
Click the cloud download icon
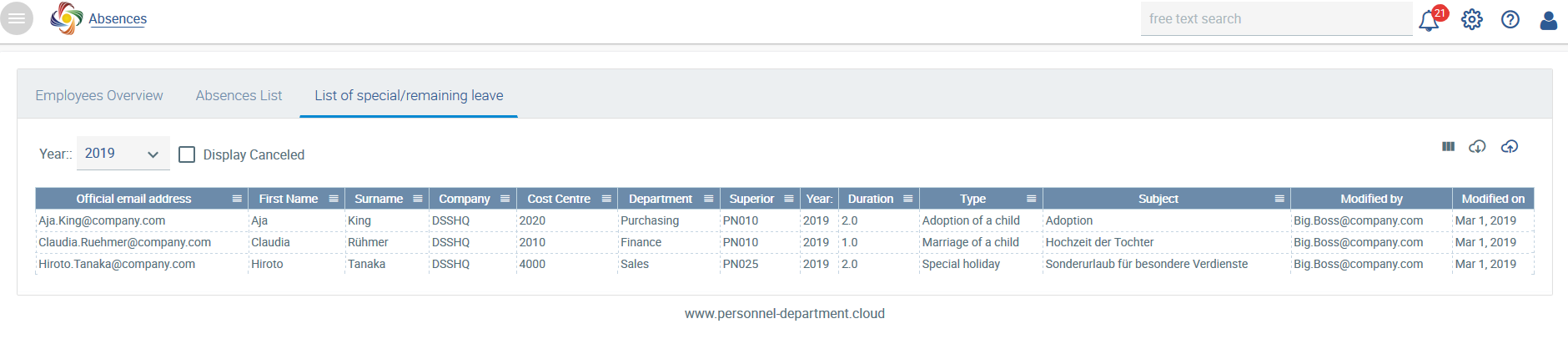coord(1477,146)
